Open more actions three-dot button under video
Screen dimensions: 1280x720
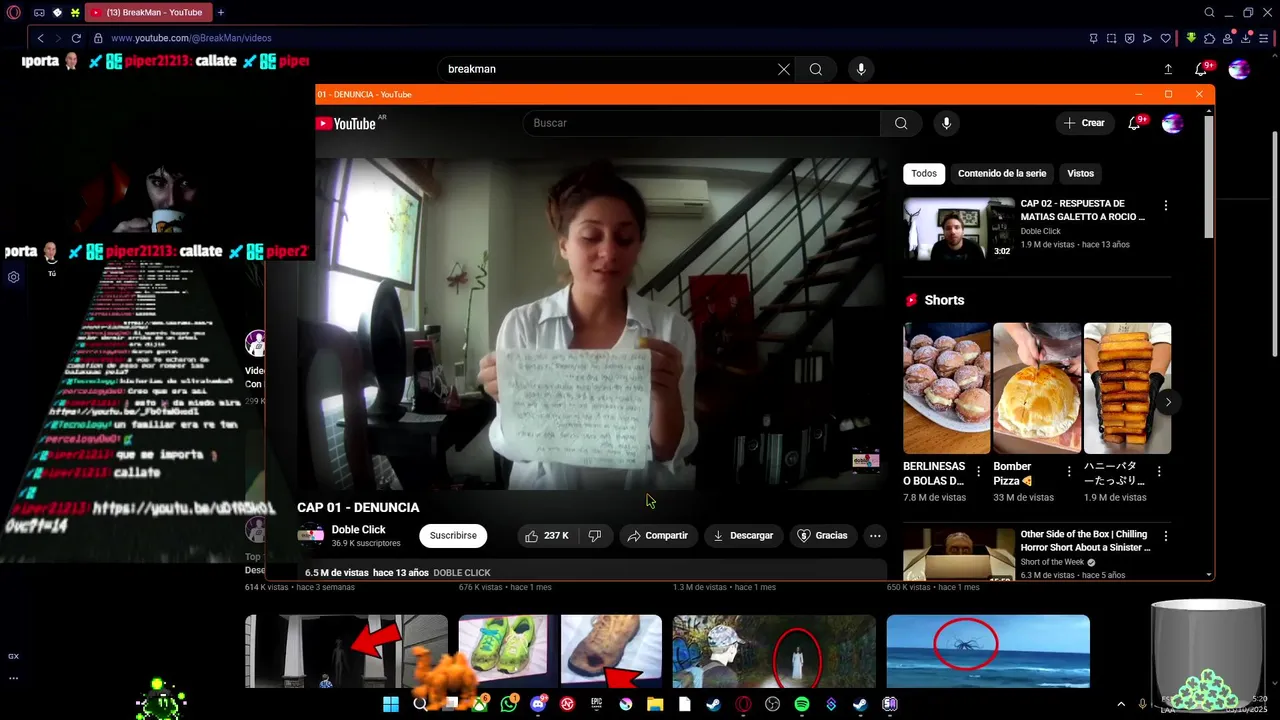(x=875, y=536)
